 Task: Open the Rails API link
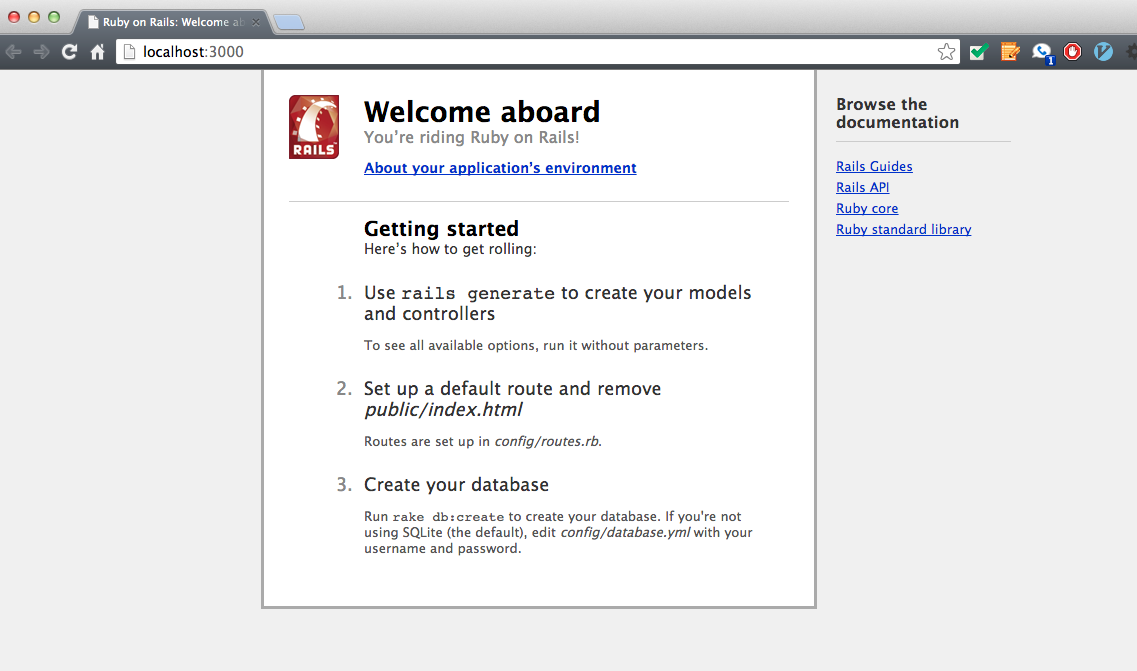tap(862, 187)
